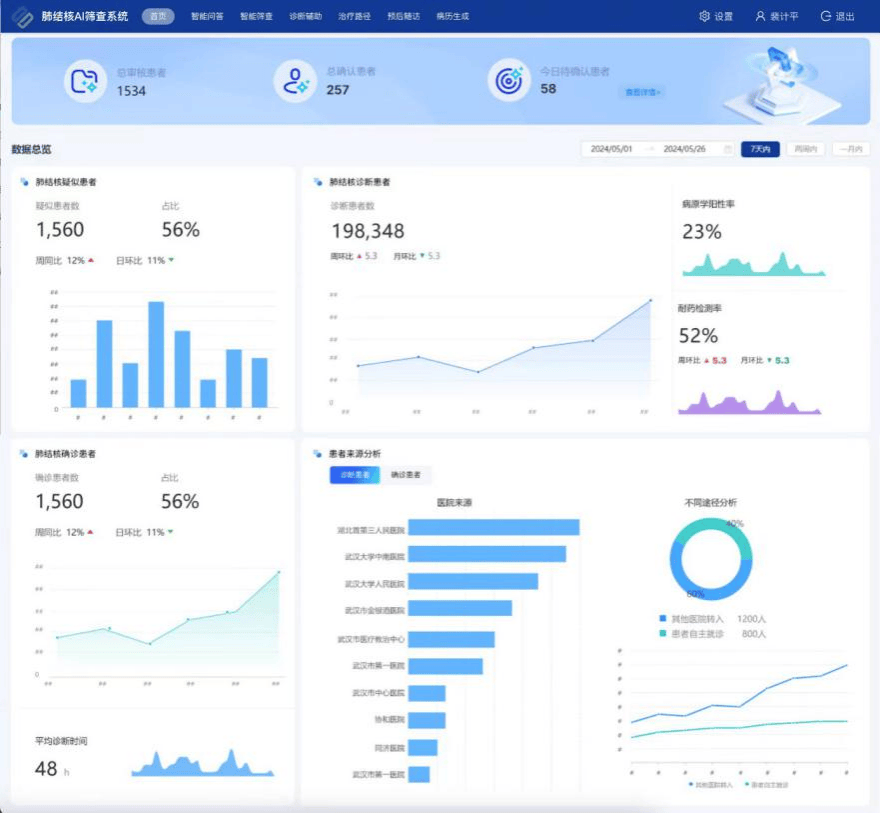Click the 其他医院转入 legend color swatch

[x=663, y=619]
